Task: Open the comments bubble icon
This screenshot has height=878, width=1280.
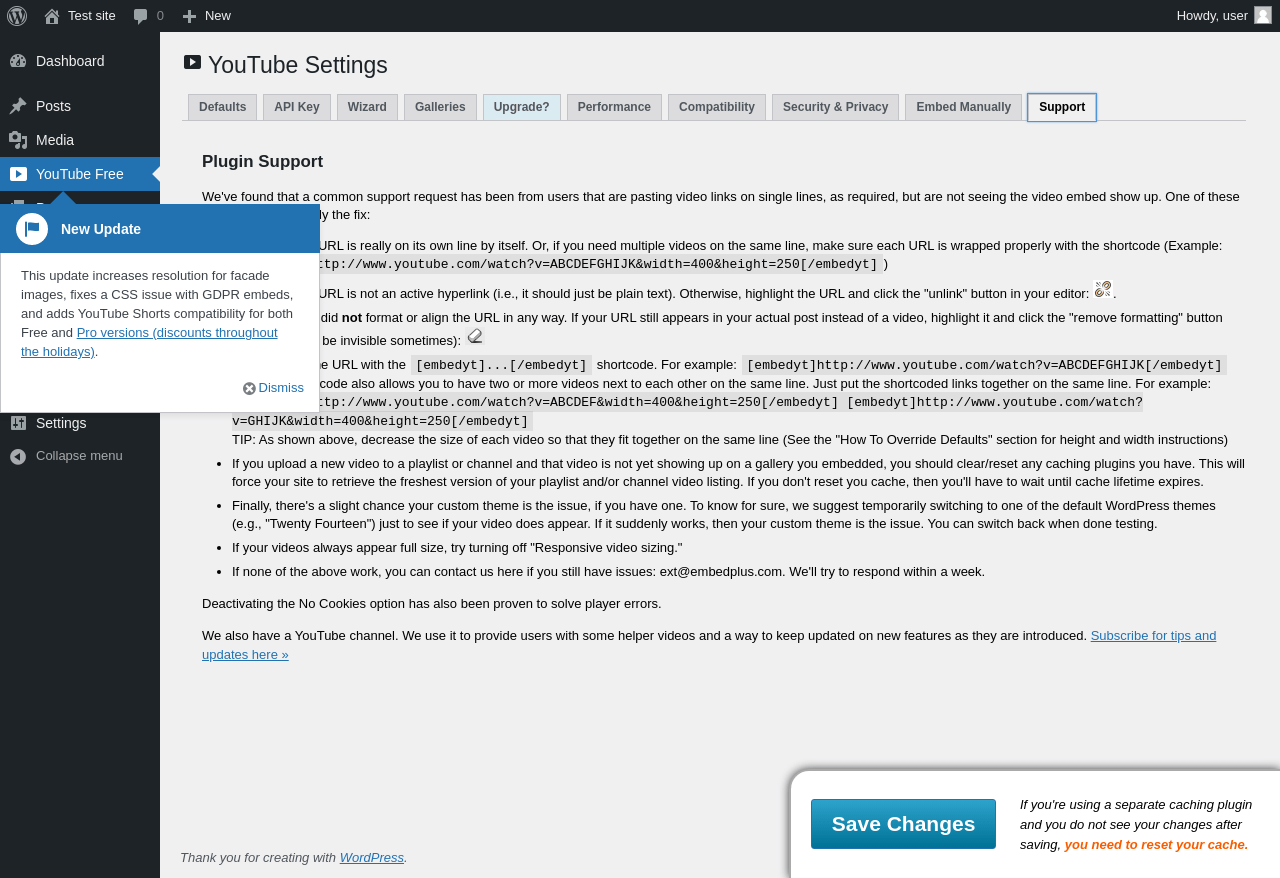Action: (x=141, y=16)
